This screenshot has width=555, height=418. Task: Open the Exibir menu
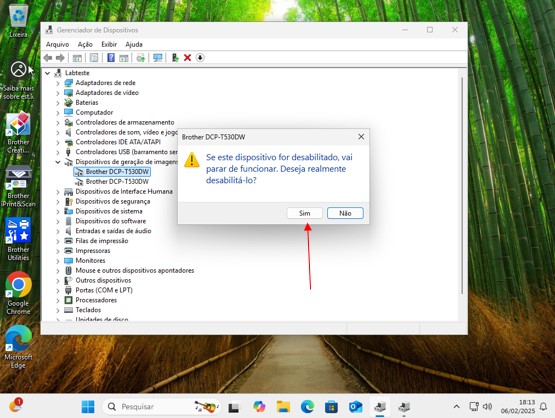109,44
